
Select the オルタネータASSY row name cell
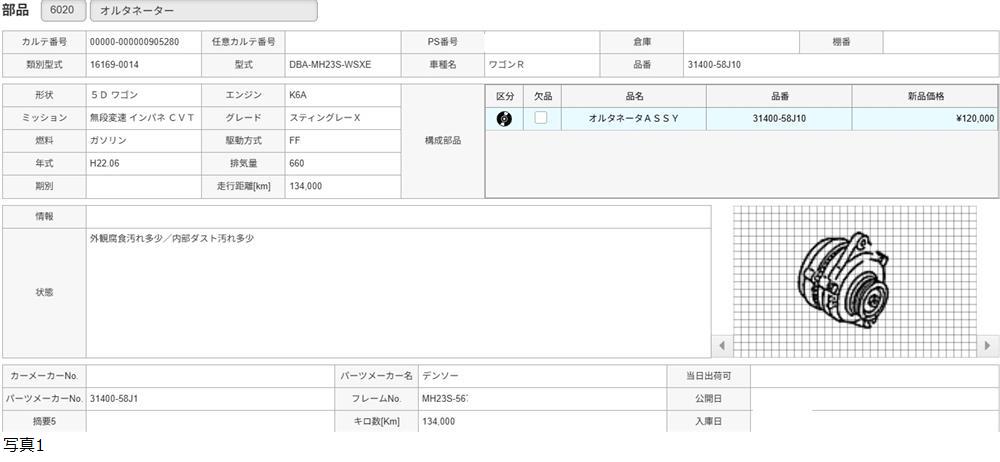(633, 119)
